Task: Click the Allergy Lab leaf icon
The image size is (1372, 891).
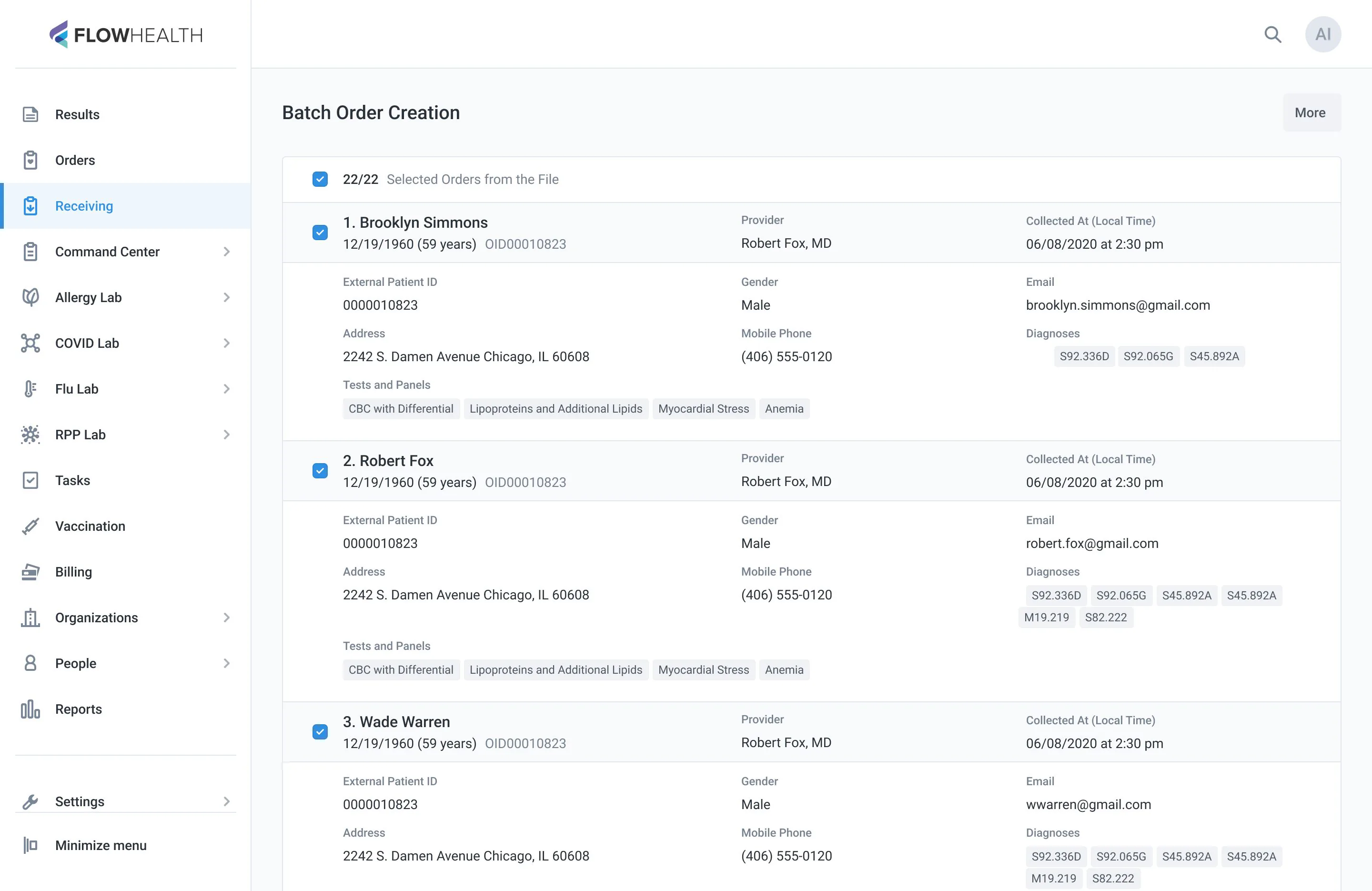Action: [30, 297]
